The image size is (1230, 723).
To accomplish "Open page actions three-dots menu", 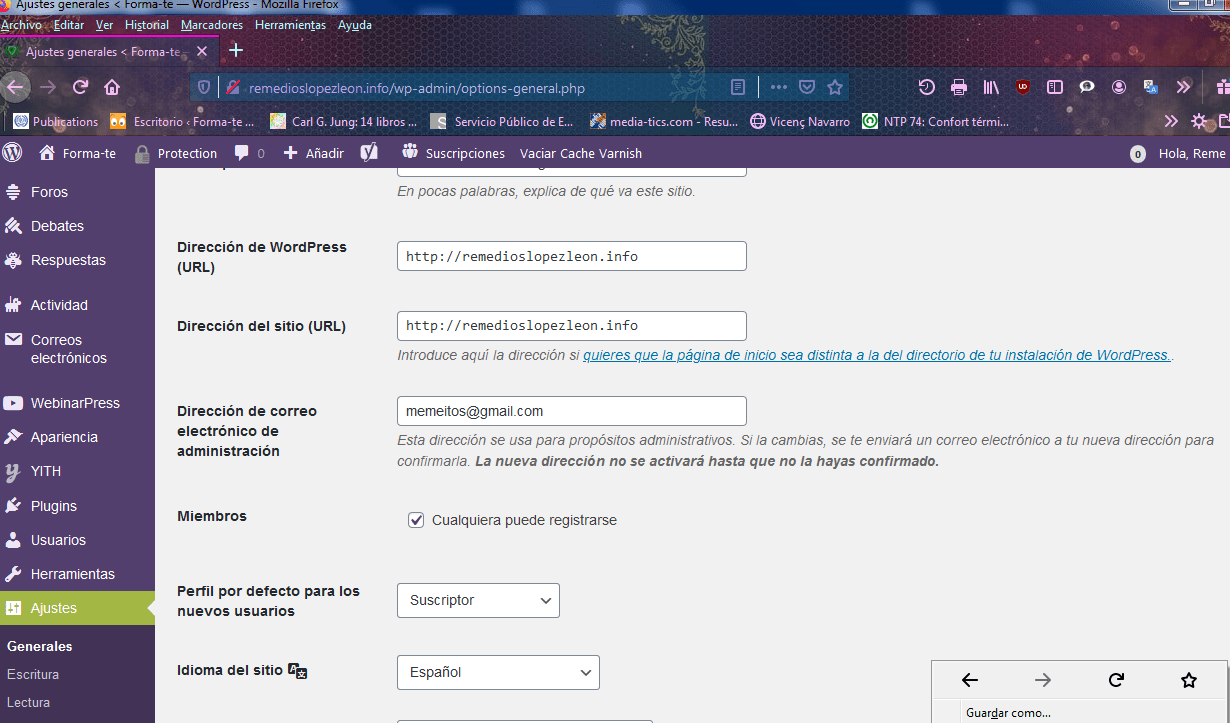I will (778, 87).
